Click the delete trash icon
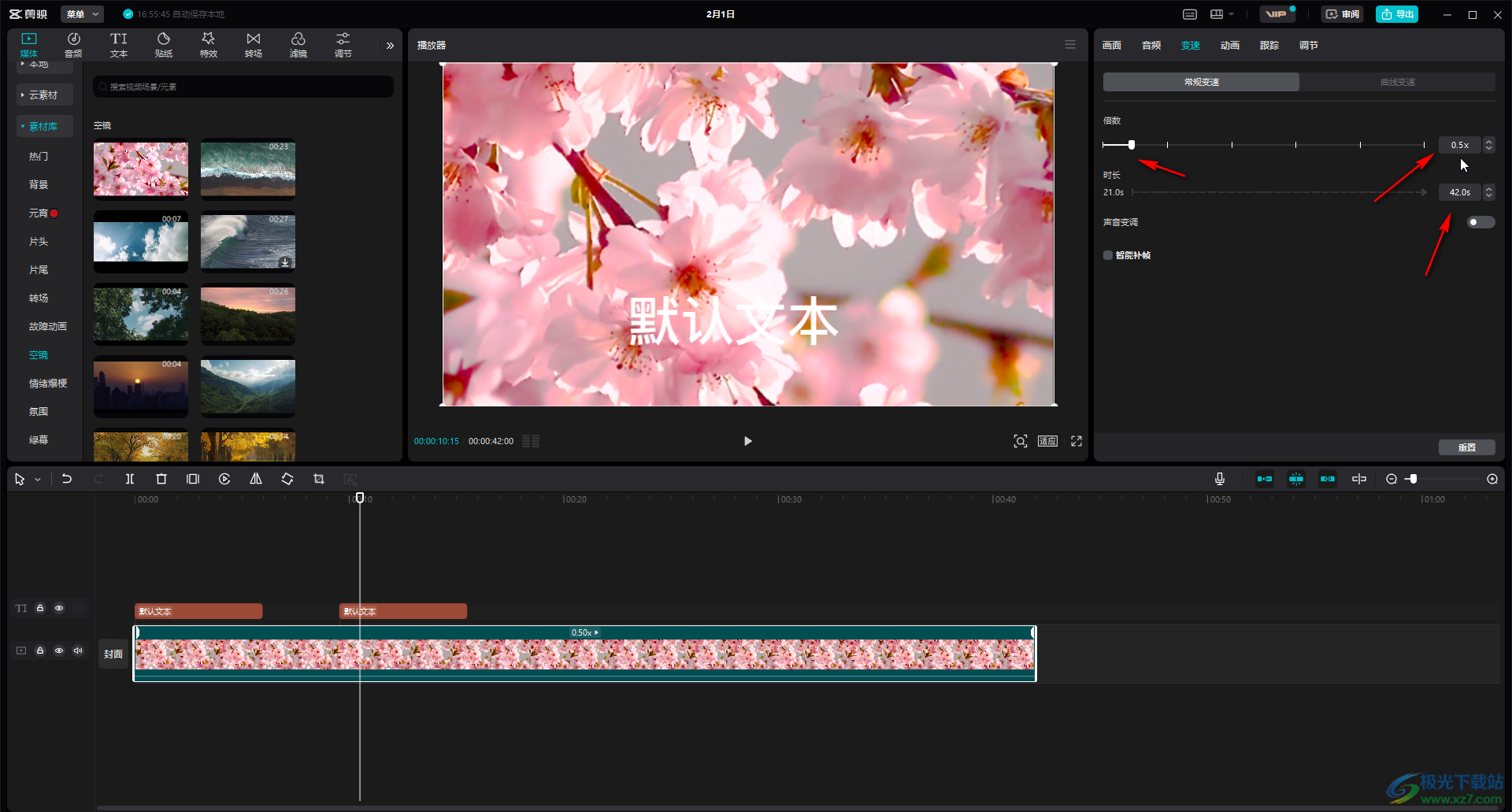The image size is (1512, 812). click(x=161, y=479)
